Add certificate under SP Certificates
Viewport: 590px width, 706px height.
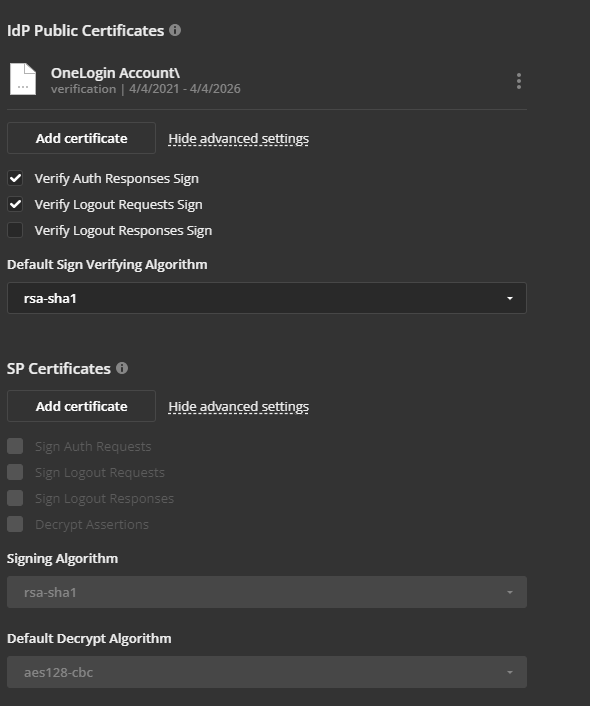pyautogui.click(x=82, y=406)
